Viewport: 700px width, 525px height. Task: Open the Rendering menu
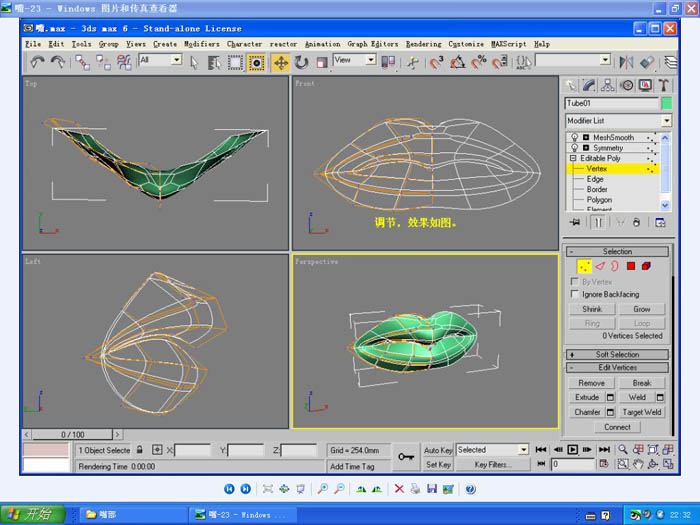click(423, 44)
